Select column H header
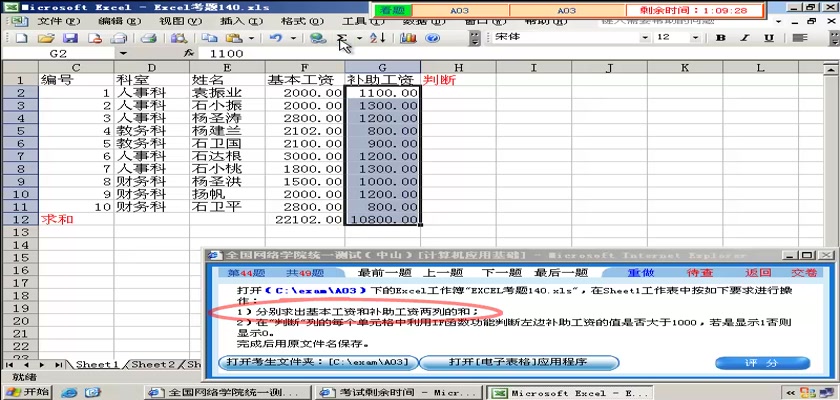This screenshot has height=400, width=840. (x=458, y=67)
